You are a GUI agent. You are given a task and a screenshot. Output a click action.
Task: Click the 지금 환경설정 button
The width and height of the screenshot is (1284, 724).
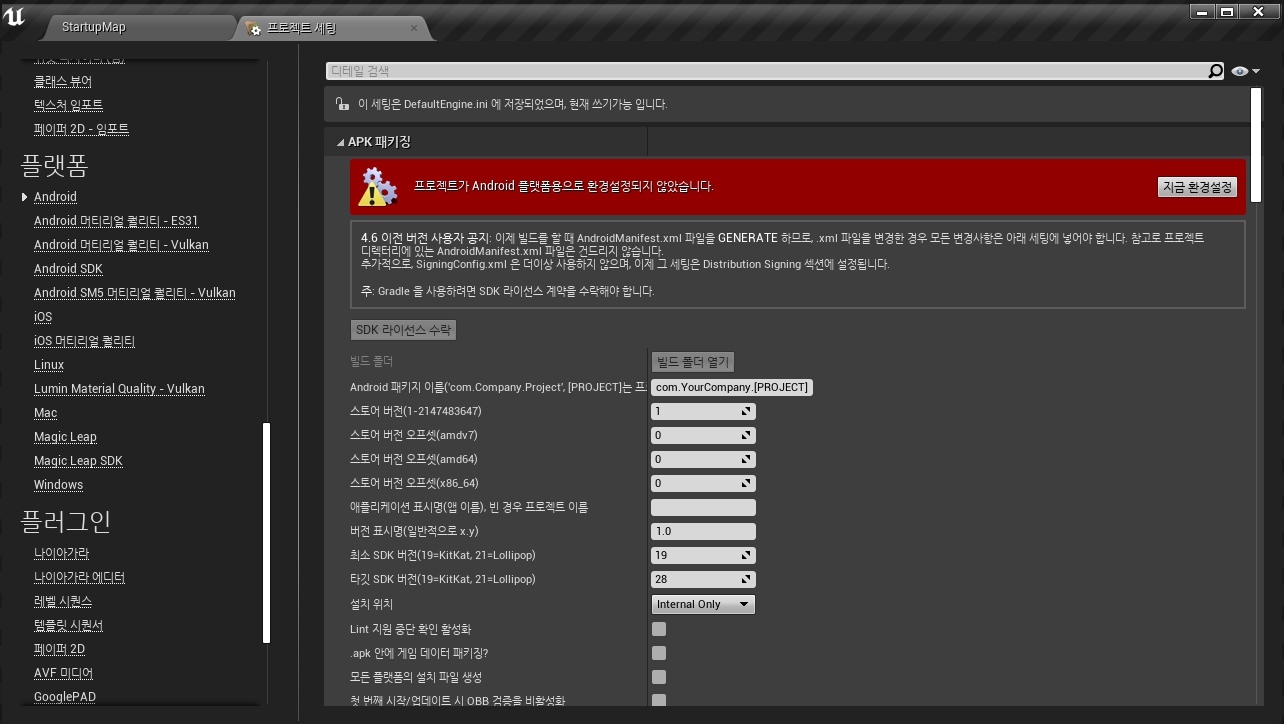pos(1197,187)
